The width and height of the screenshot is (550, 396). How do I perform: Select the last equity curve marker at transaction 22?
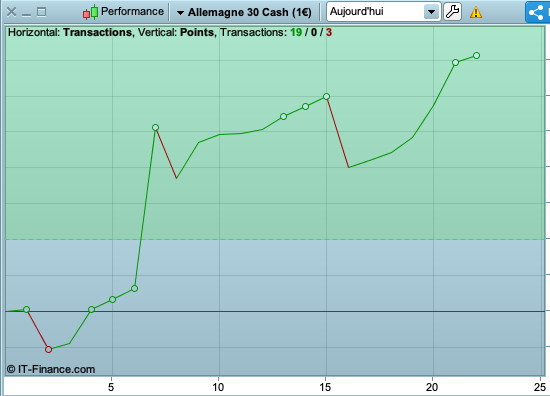point(476,55)
